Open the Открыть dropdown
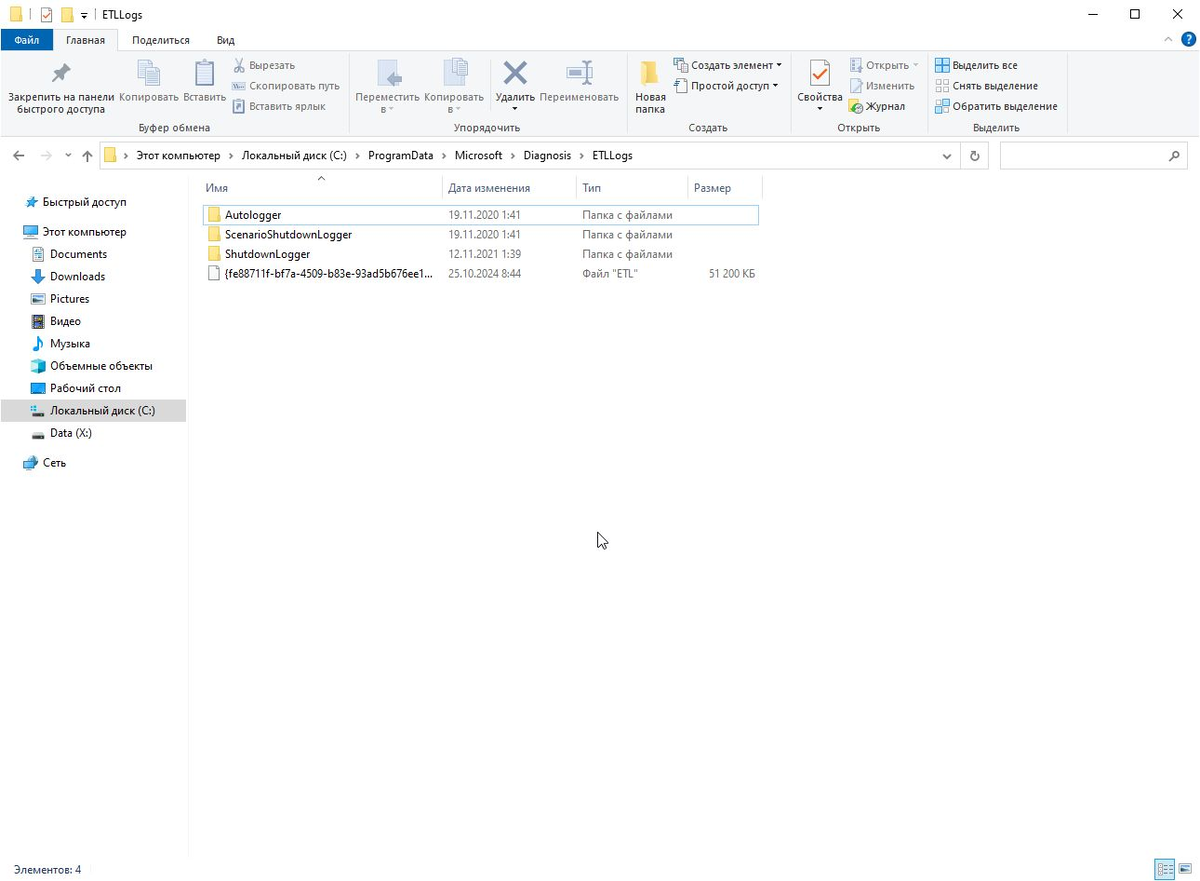 tap(884, 65)
